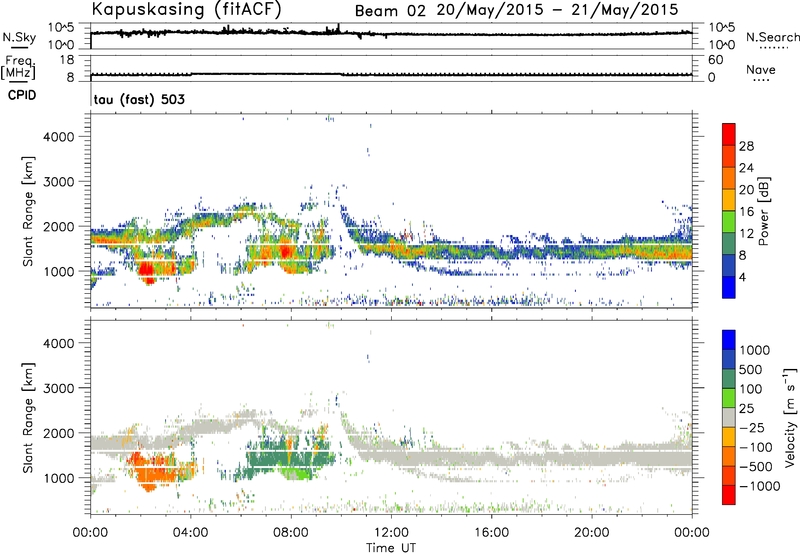Screen dimensions: 800x554
Task: Click the '4' label on Power color bar
Action: coord(743,277)
